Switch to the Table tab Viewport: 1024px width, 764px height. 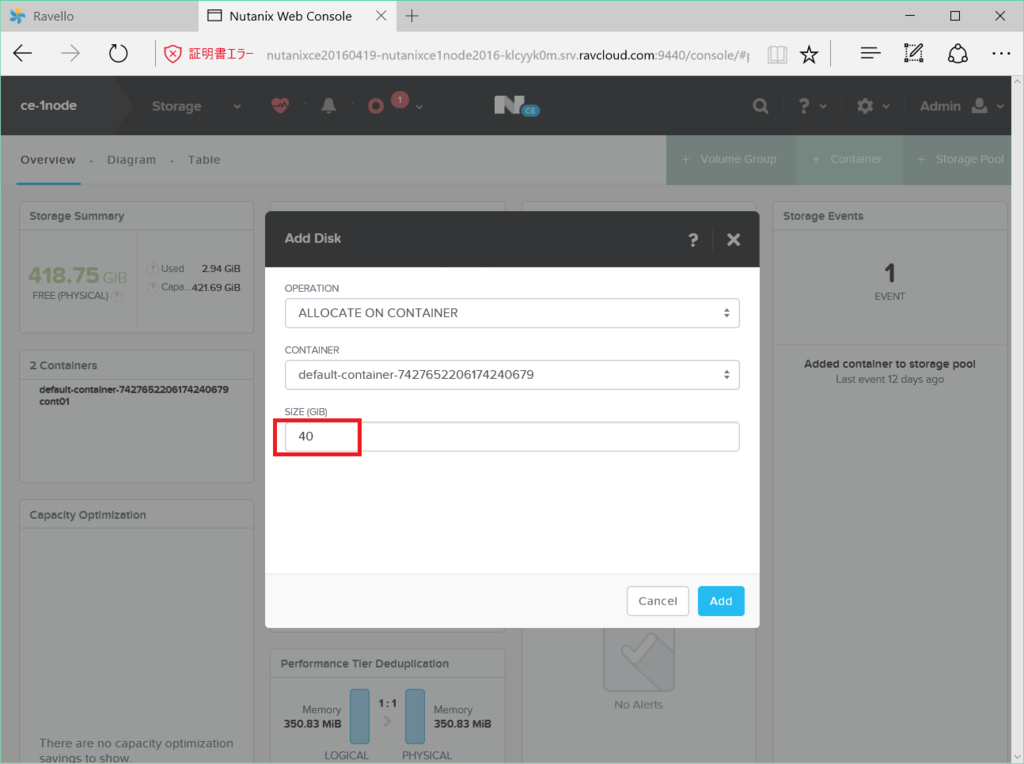tap(204, 160)
